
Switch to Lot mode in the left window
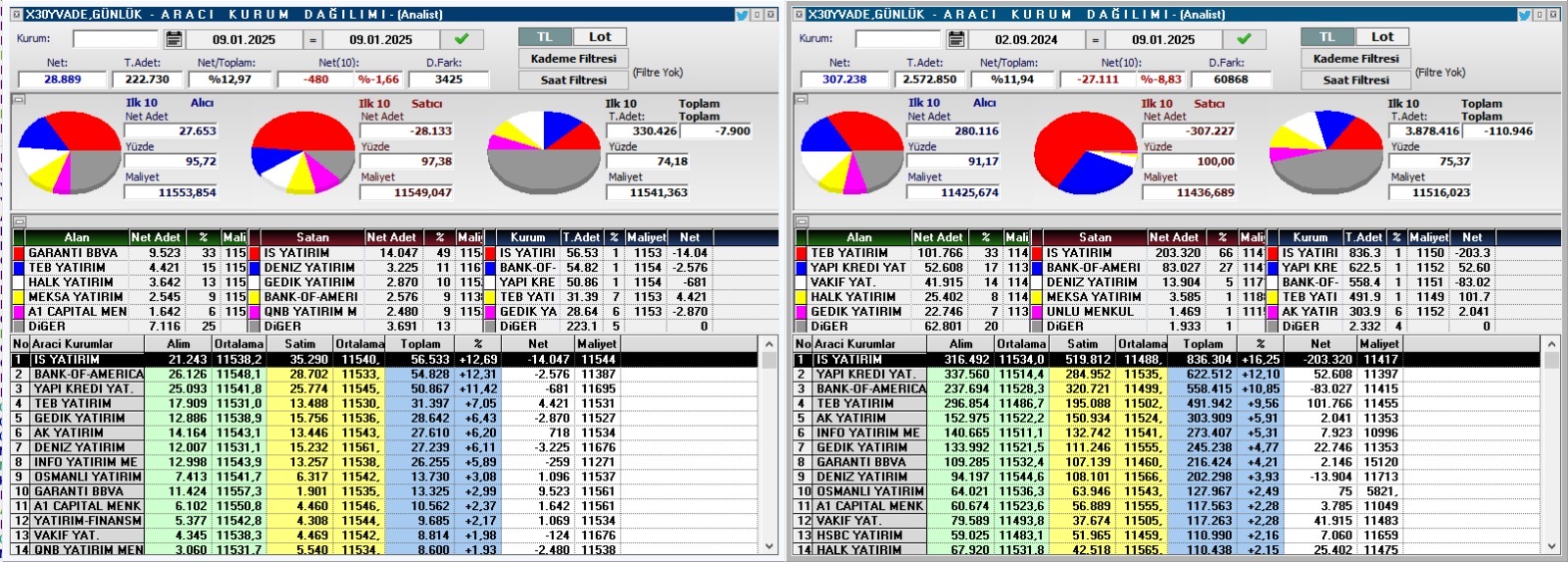(600, 36)
